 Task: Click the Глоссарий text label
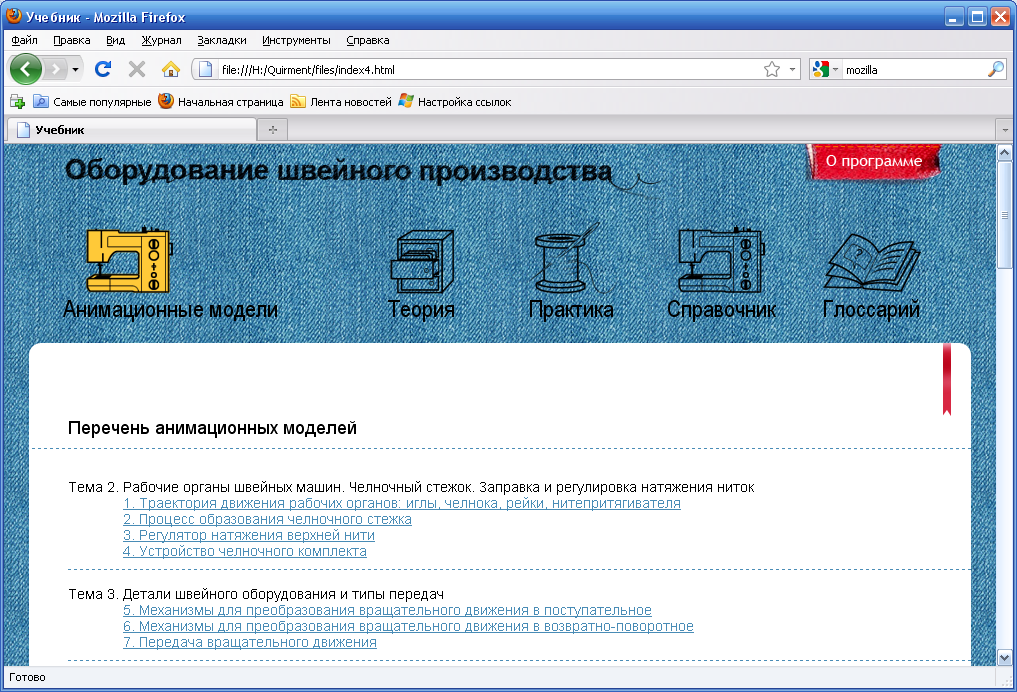(x=871, y=309)
